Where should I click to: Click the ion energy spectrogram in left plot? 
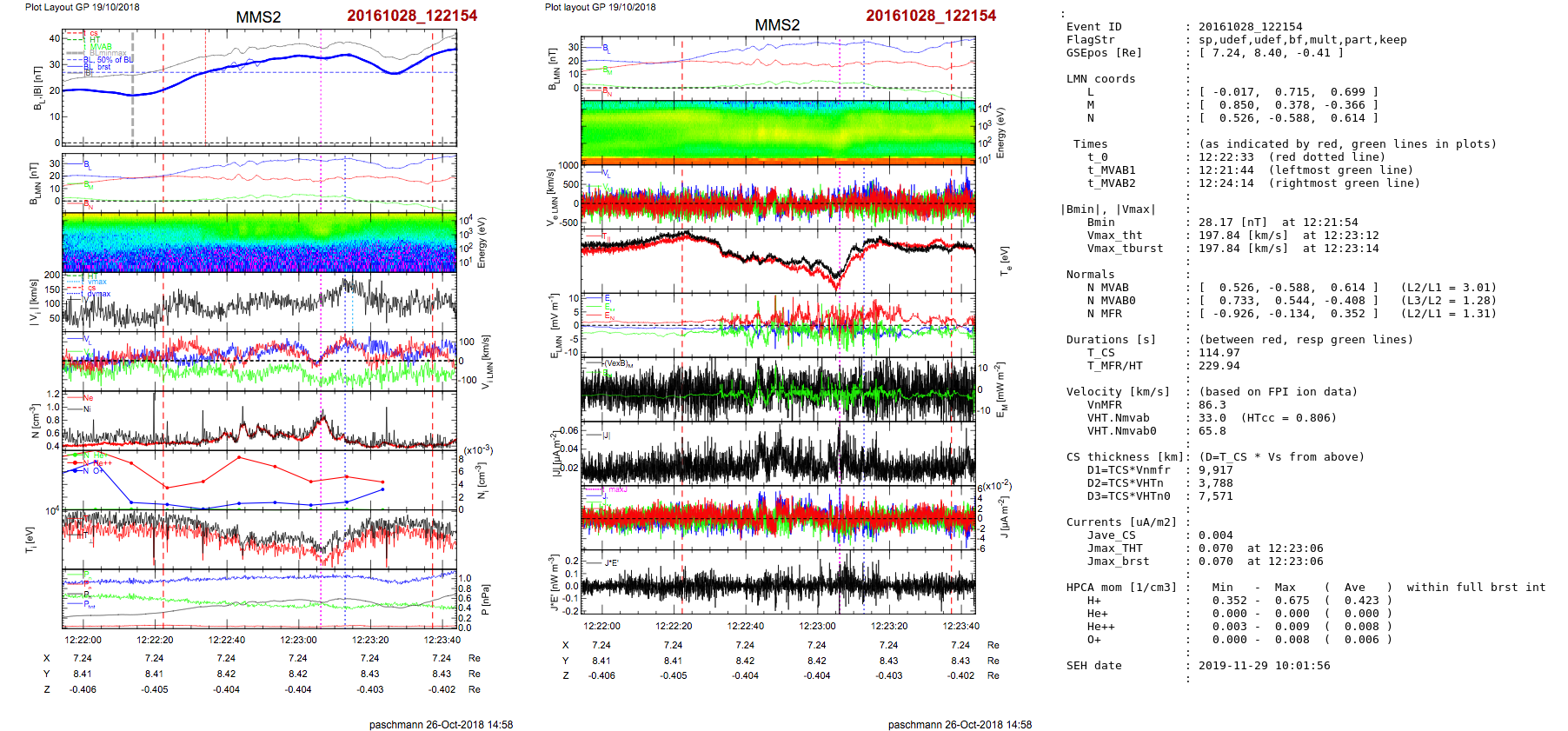tap(259, 242)
